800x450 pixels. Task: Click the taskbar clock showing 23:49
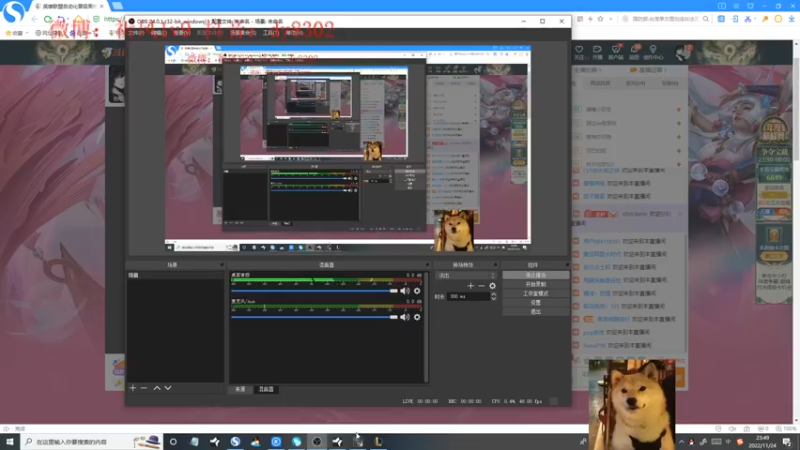pyautogui.click(x=763, y=441)
